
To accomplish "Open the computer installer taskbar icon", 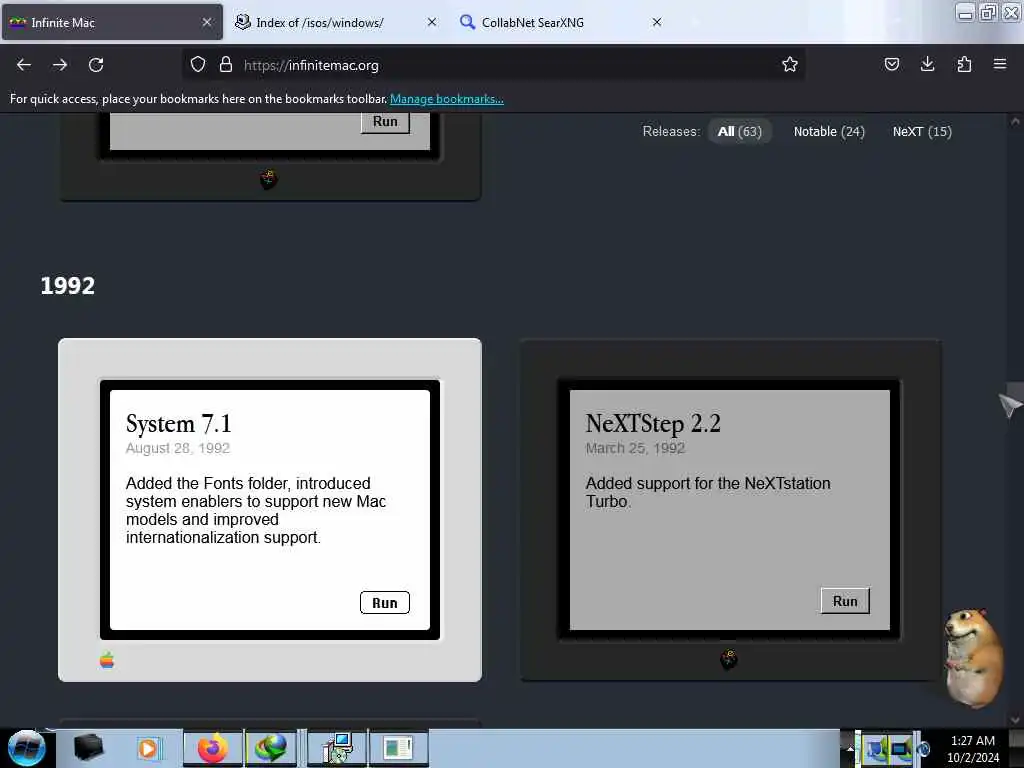I will [338, 748].
